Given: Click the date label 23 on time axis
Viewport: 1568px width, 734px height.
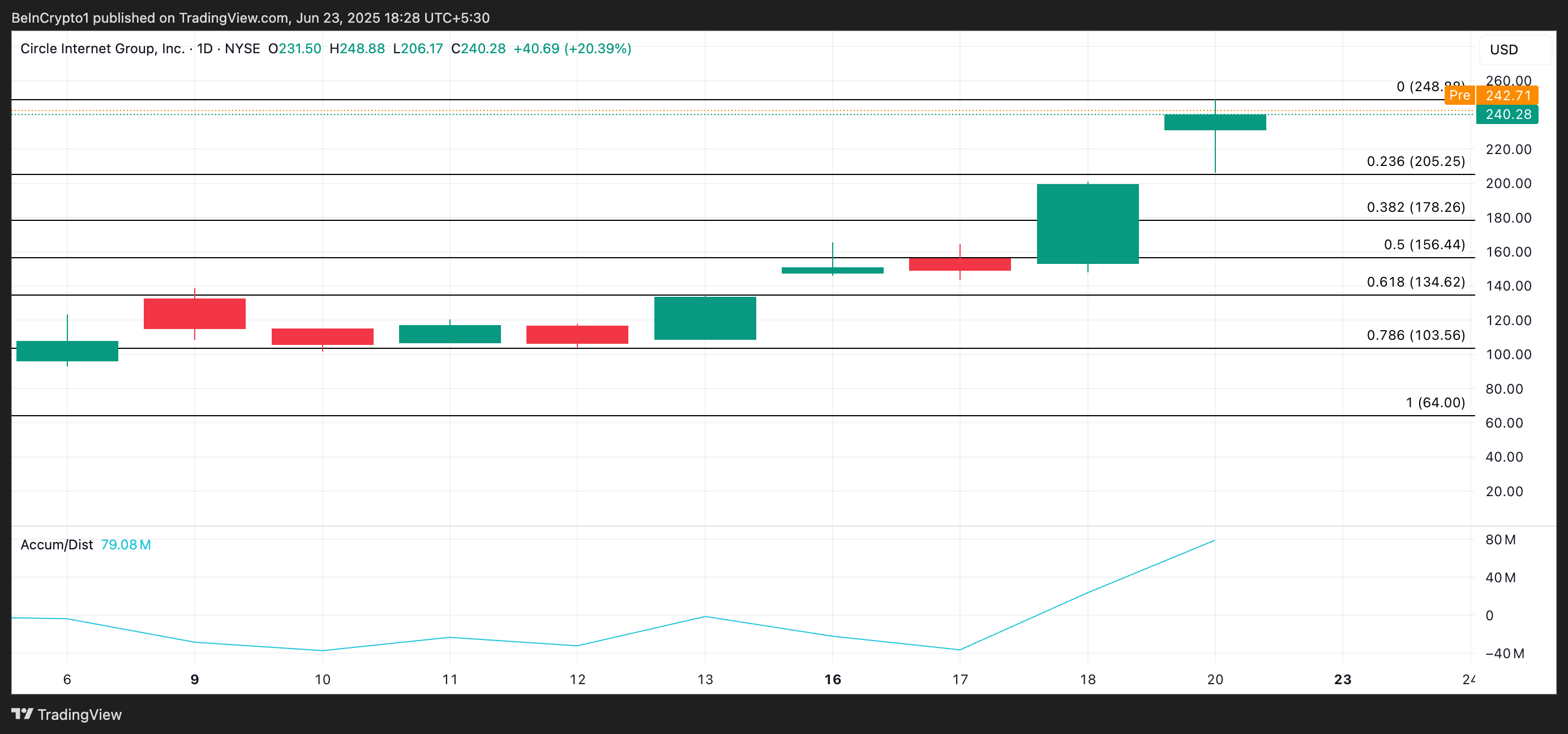Looking at the screenshot, I should click(1342, 679).
